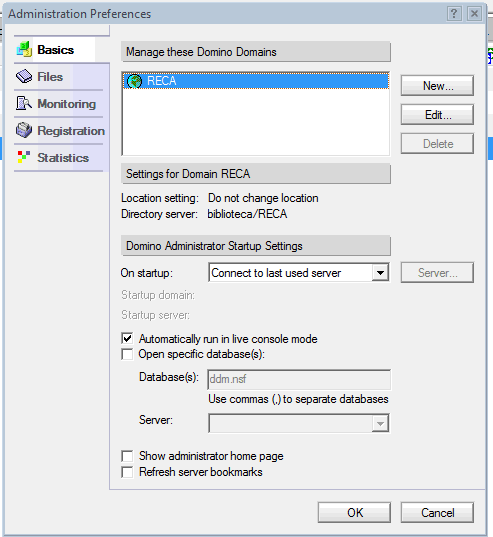Click the Registration section icon
The width and height of the screenshot is (493, 537).
(x=24, y=130)
